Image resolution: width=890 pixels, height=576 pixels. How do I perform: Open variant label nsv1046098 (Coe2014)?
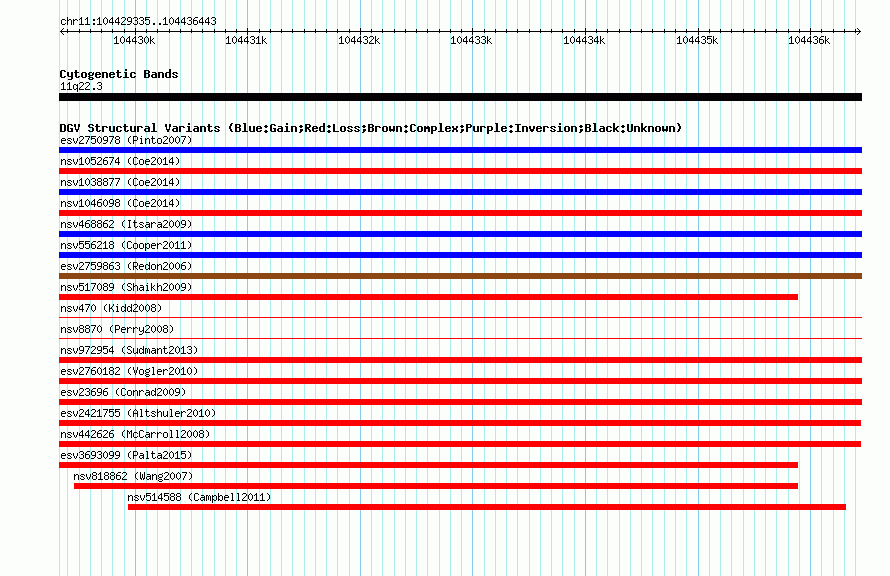pos(120,203)
